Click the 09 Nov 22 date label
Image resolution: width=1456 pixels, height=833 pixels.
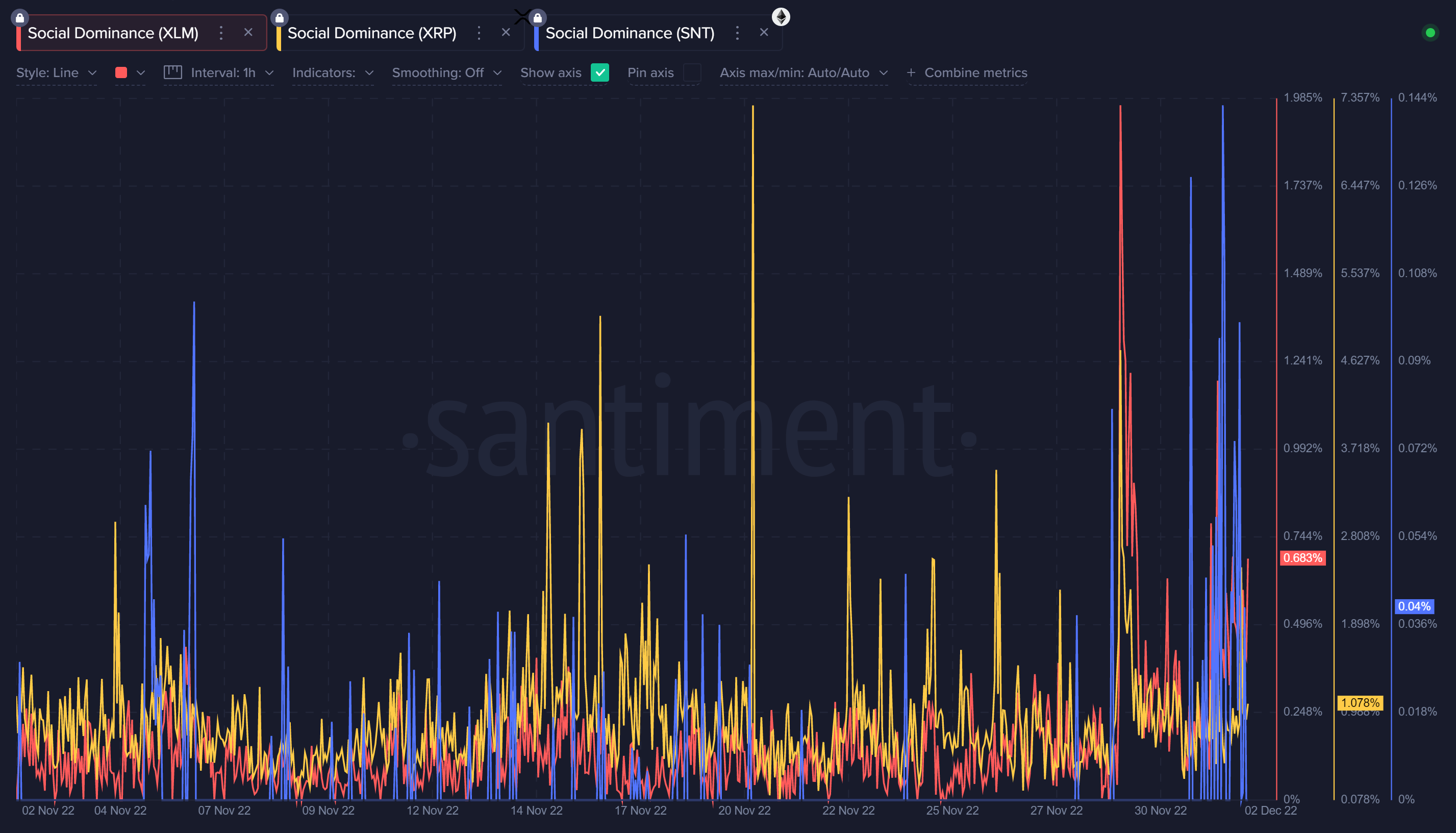(x=328, y=810)
